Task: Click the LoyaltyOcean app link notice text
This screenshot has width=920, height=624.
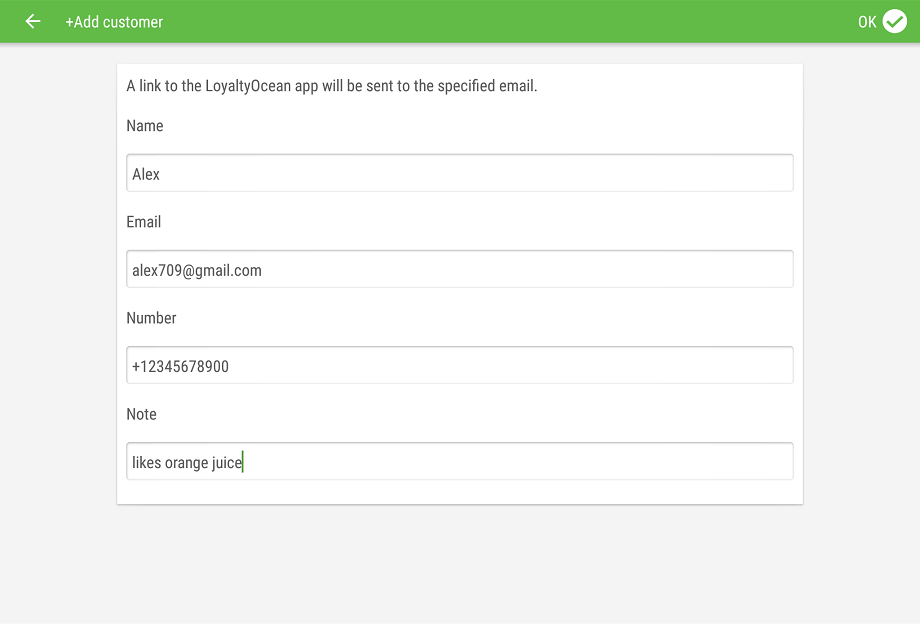Action: pyautogui.click(x=332, y=86)
